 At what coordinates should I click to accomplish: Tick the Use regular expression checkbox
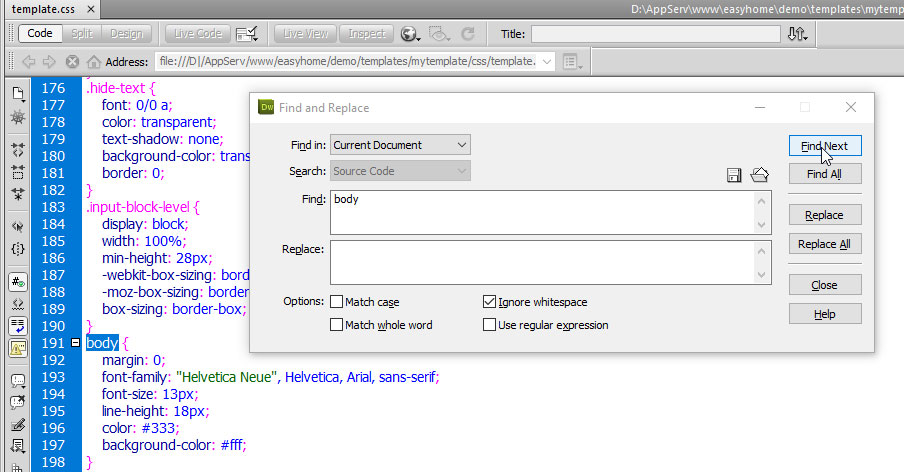point(489,325)
